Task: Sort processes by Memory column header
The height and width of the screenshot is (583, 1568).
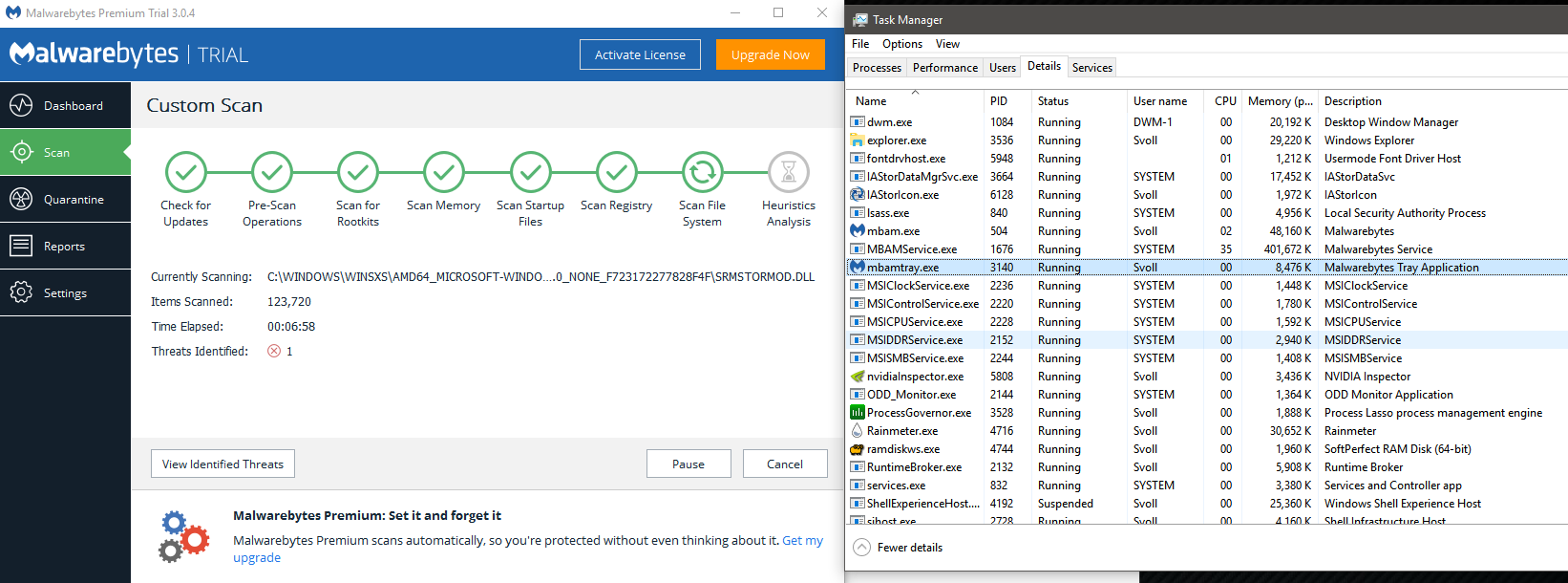Action: [1280, 100]
